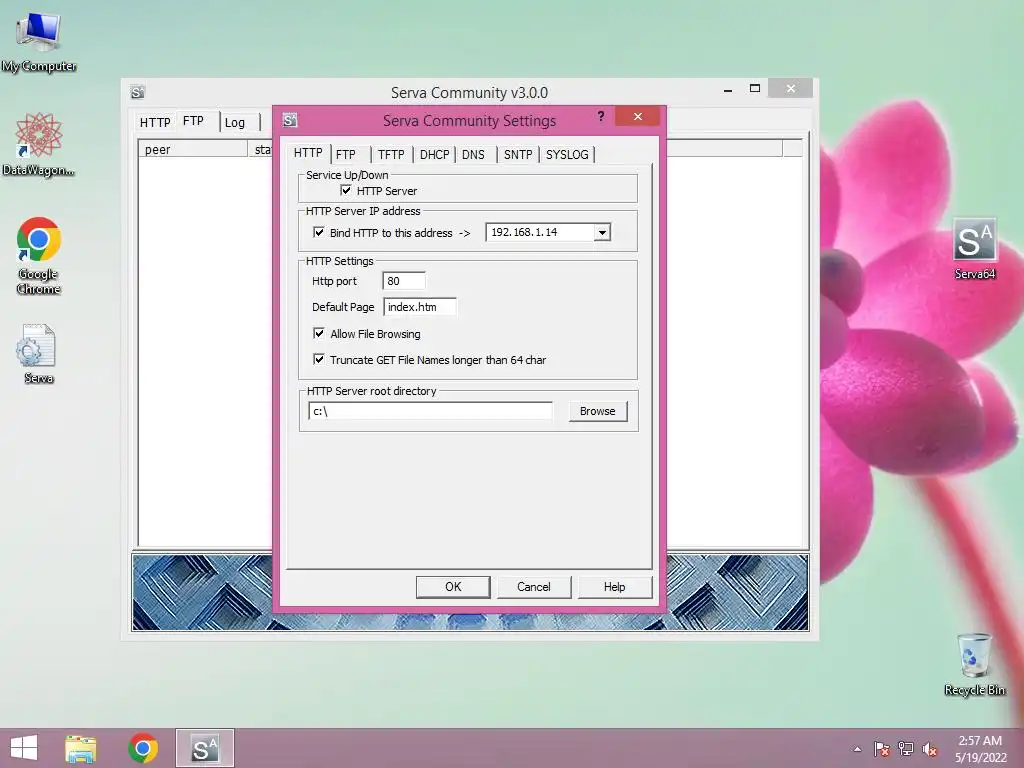
Task: Select the HTTP tab in main Serva window
Action: pyautogui.click(x=155, y=122)
